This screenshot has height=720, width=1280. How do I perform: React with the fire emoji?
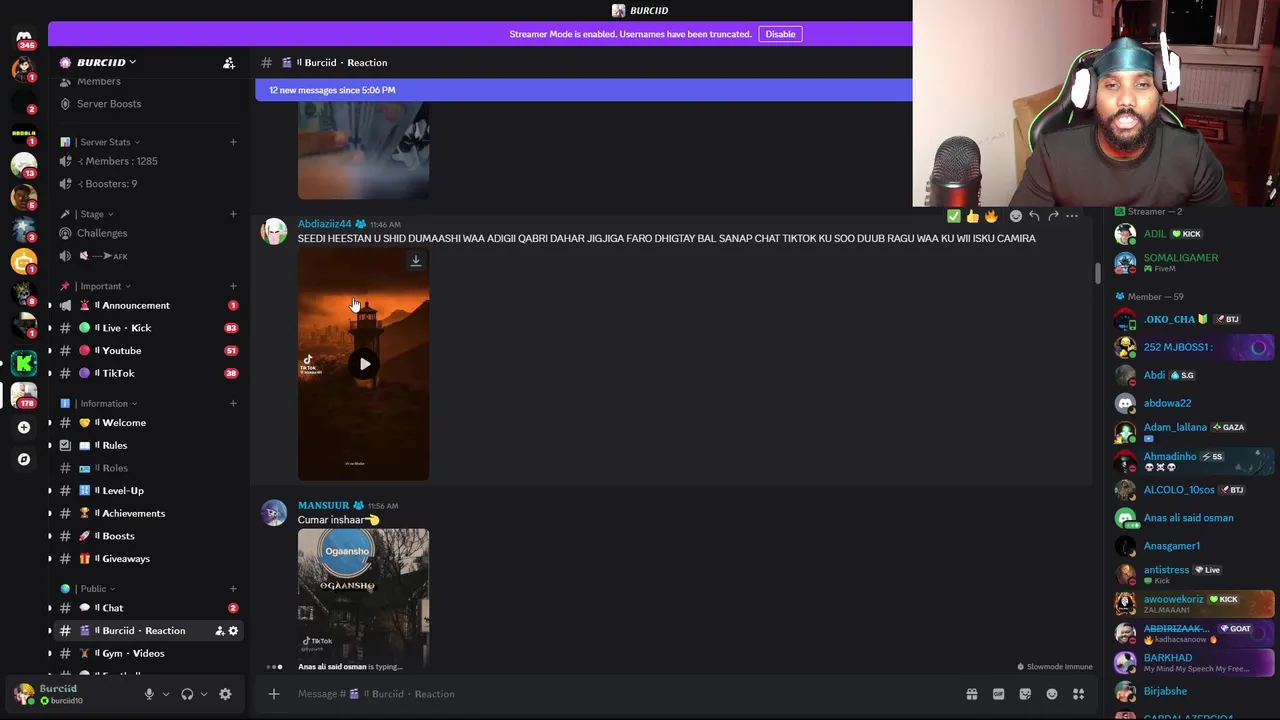991,216
